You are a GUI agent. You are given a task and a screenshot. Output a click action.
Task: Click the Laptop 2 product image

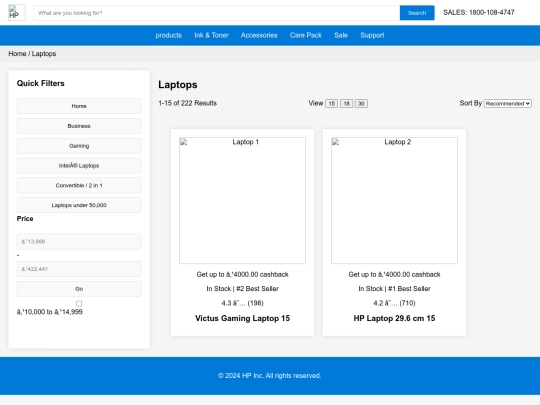click(x=394, y=200)
